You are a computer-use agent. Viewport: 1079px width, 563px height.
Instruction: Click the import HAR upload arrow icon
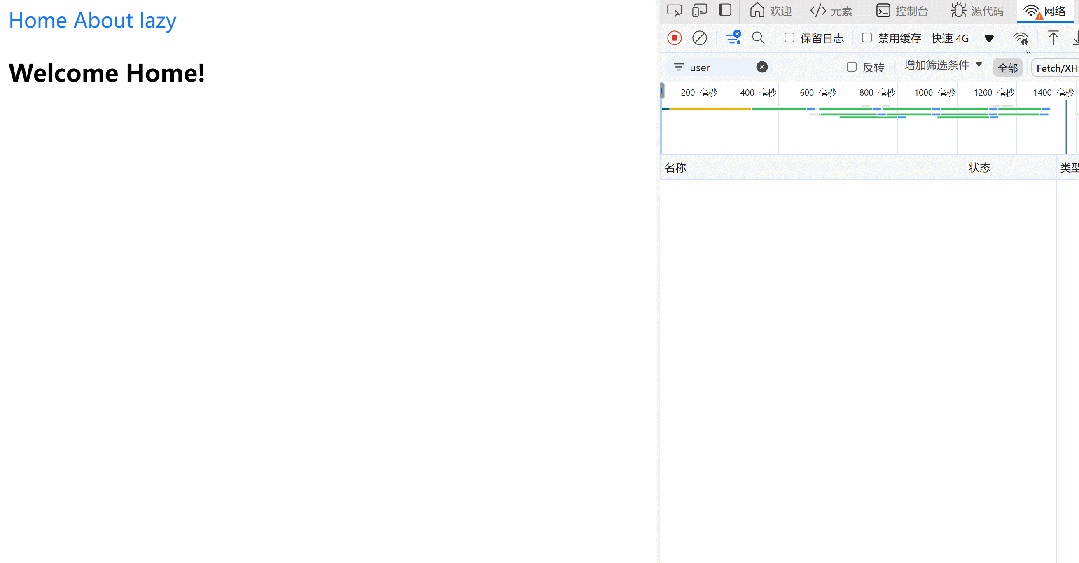[x=1053, y=38]
